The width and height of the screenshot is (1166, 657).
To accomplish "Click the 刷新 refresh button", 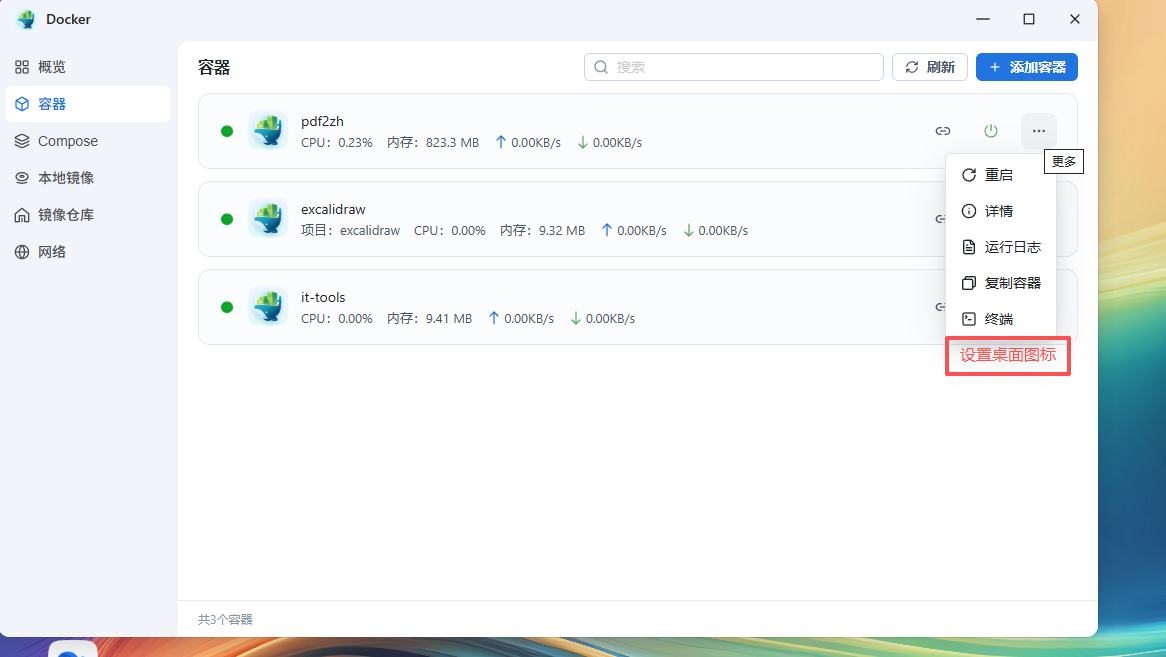I will point(929,67).
